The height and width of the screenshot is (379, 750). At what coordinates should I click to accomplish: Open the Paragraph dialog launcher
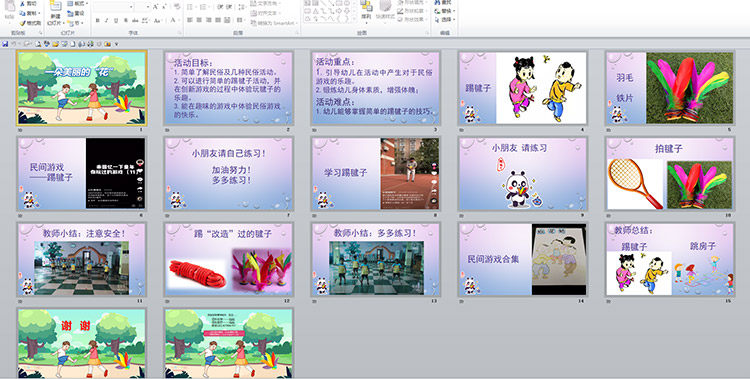298,33
